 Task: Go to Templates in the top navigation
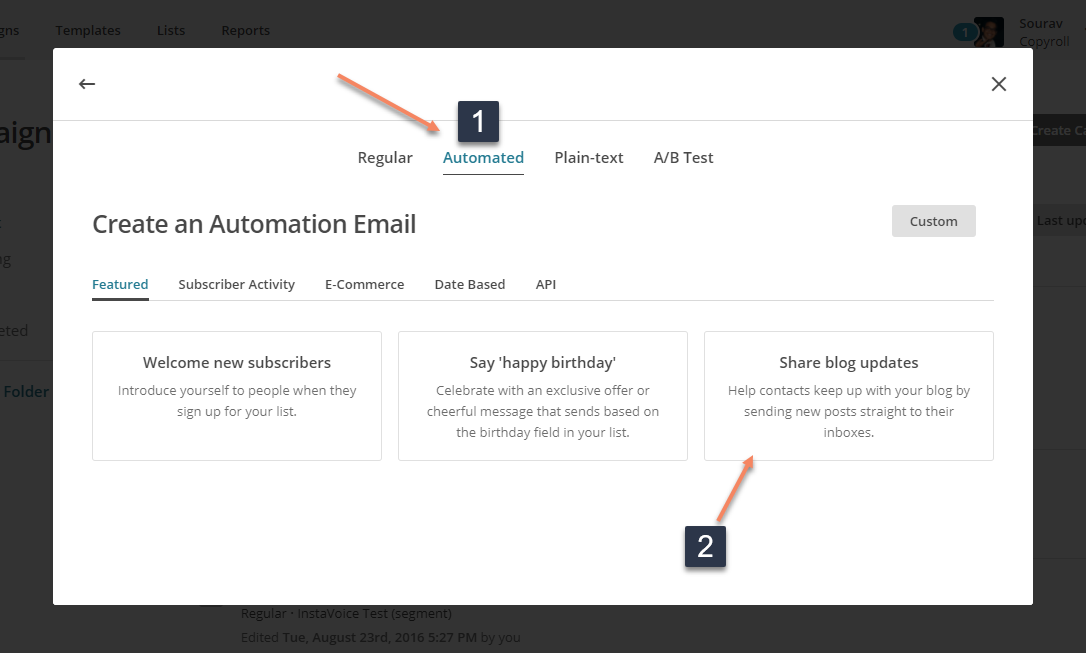[88, 30]
